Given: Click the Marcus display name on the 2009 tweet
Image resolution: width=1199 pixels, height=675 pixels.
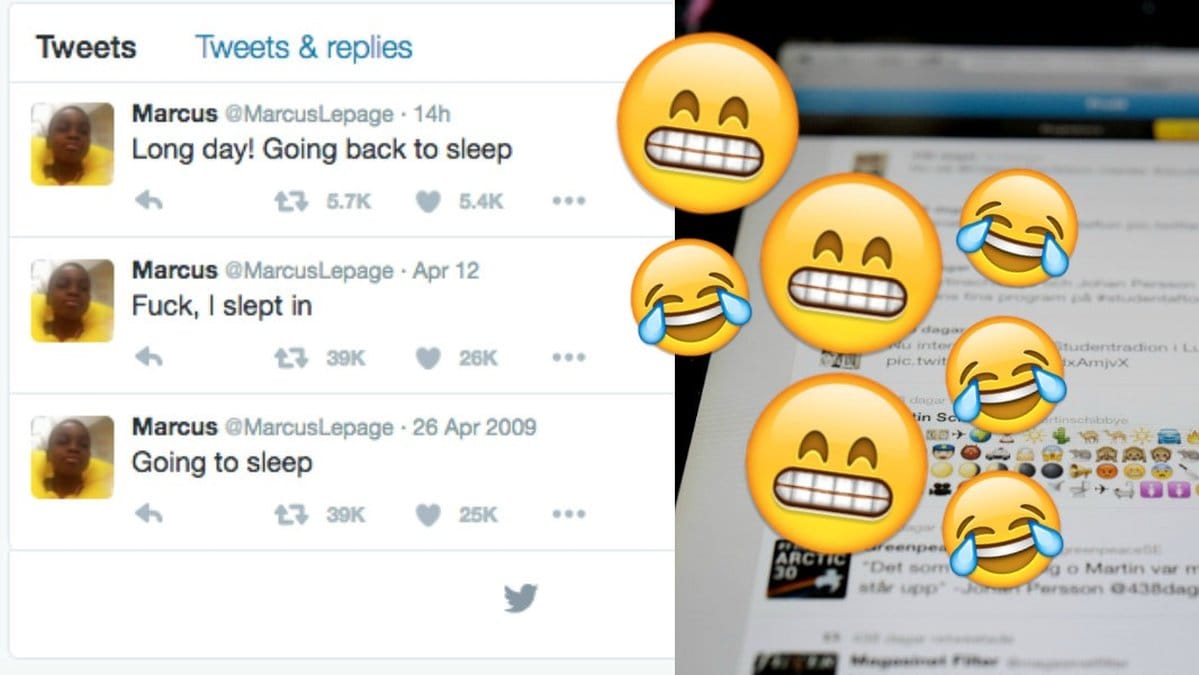Looking at the screenshot, I should (x=175, y=427).
